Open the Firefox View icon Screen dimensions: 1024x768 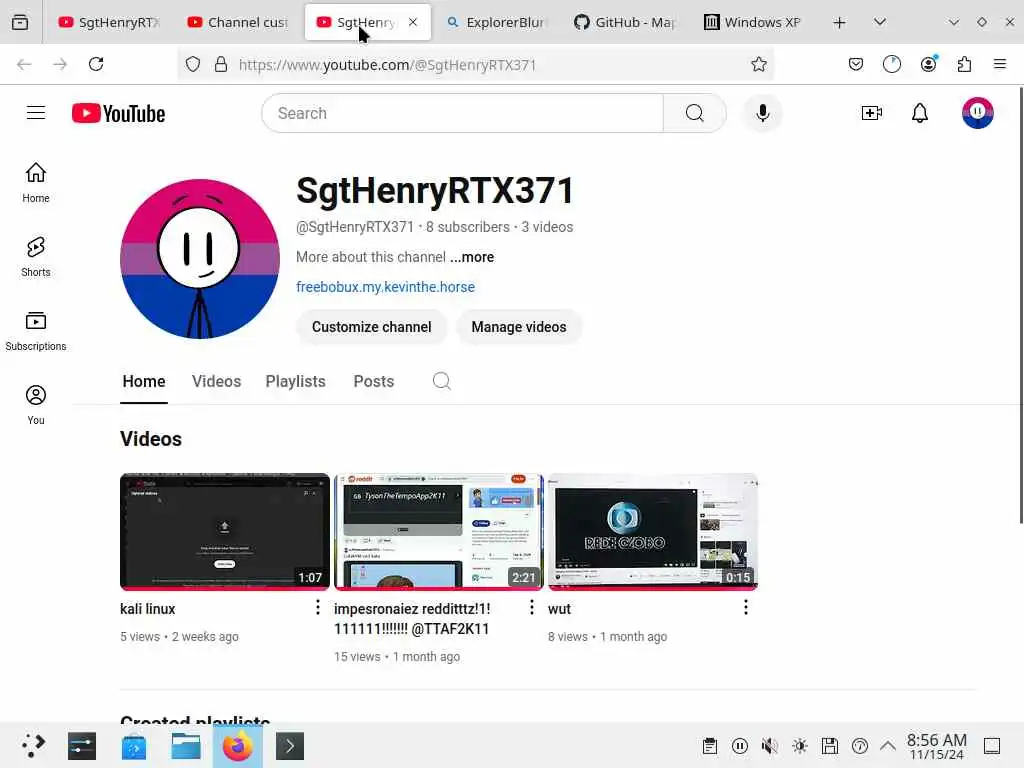(20, 22)
